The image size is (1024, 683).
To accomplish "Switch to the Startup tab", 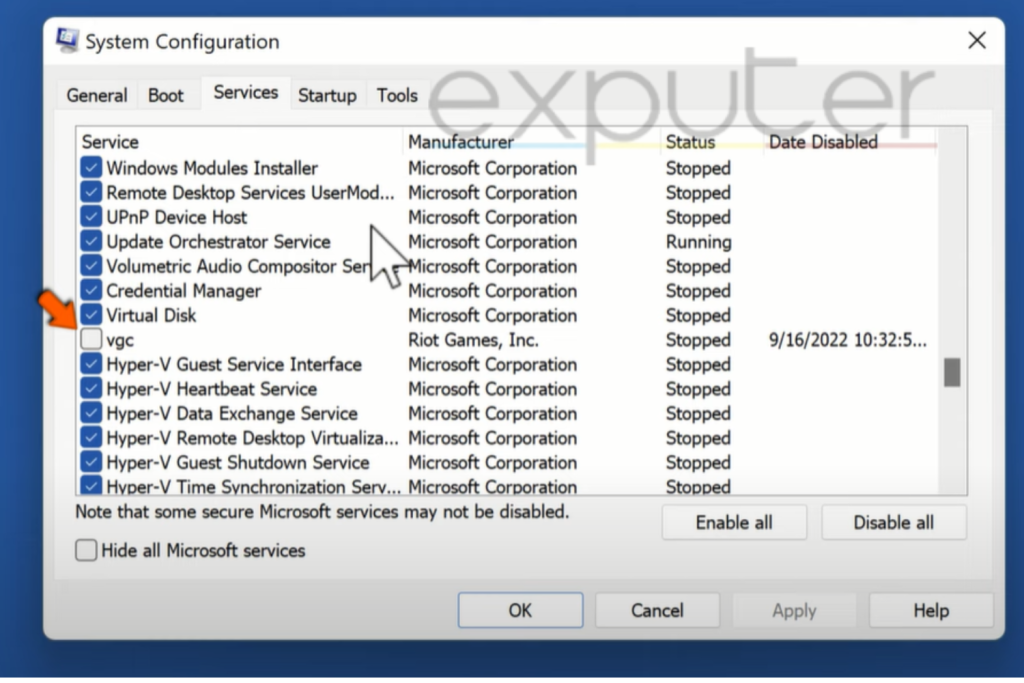I will (327, 95).
